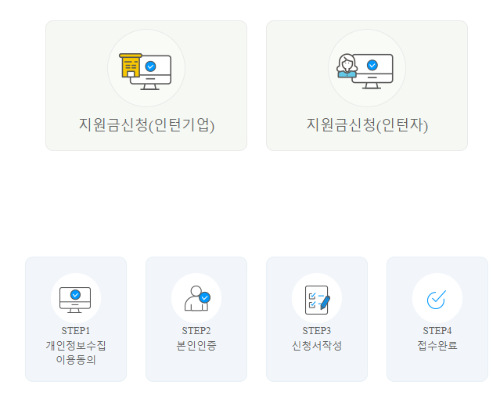The height and width of the screenshot is (395, 500).
Task: Select the STEP3 text label
Action: [317, 331]
